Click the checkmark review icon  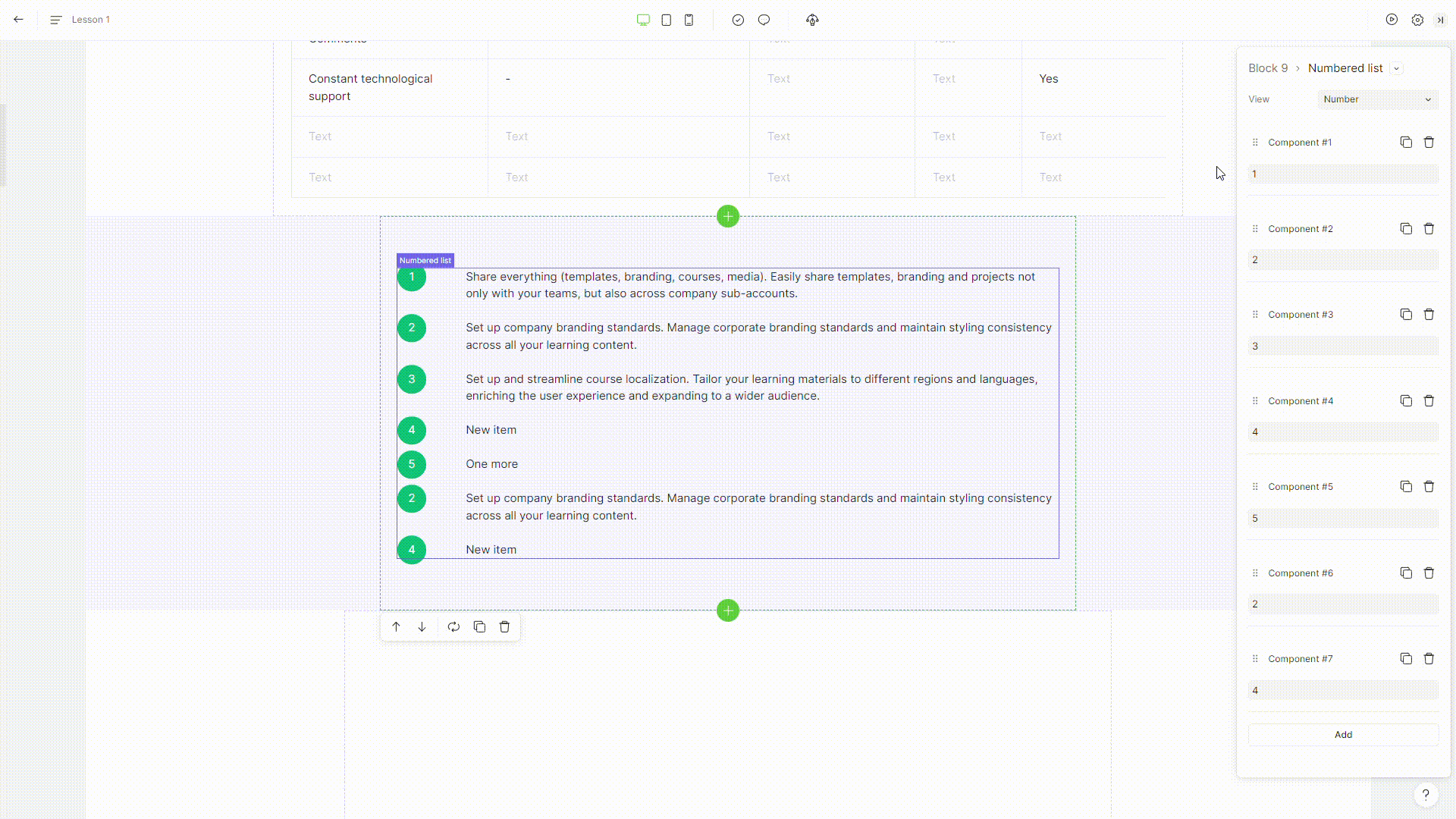point(738,20)
